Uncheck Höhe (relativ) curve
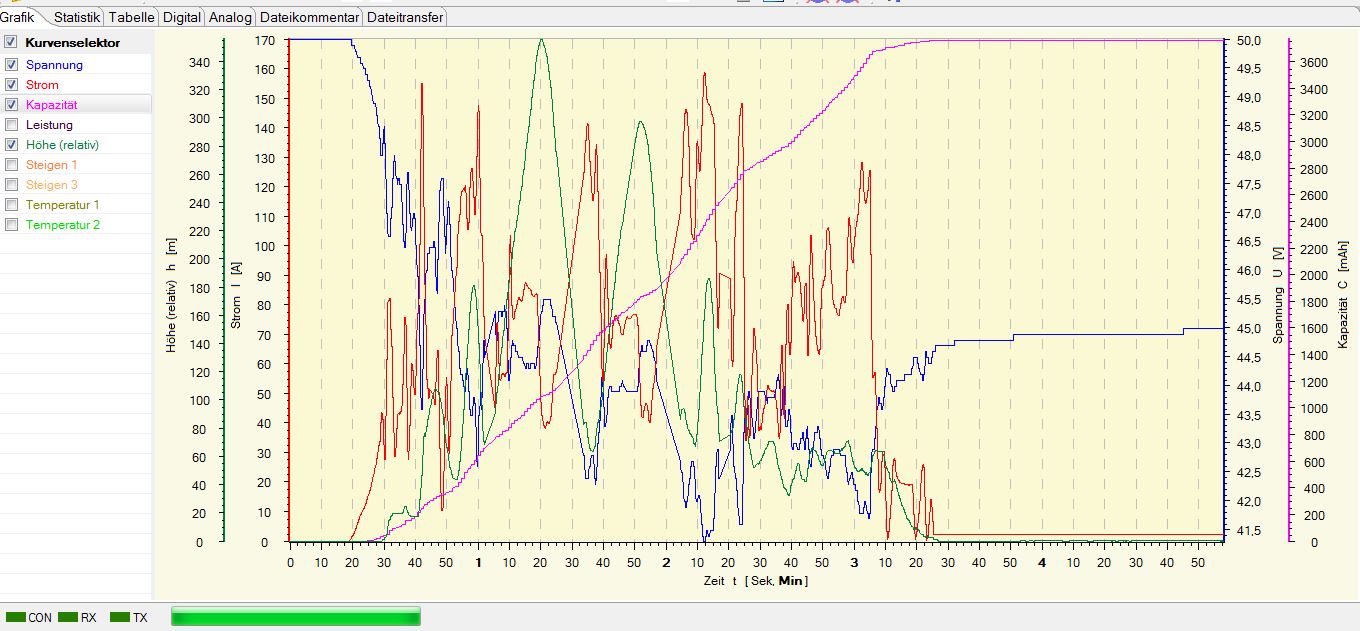The width and height of the screenshot is (1360, 631). pos(11,145)
